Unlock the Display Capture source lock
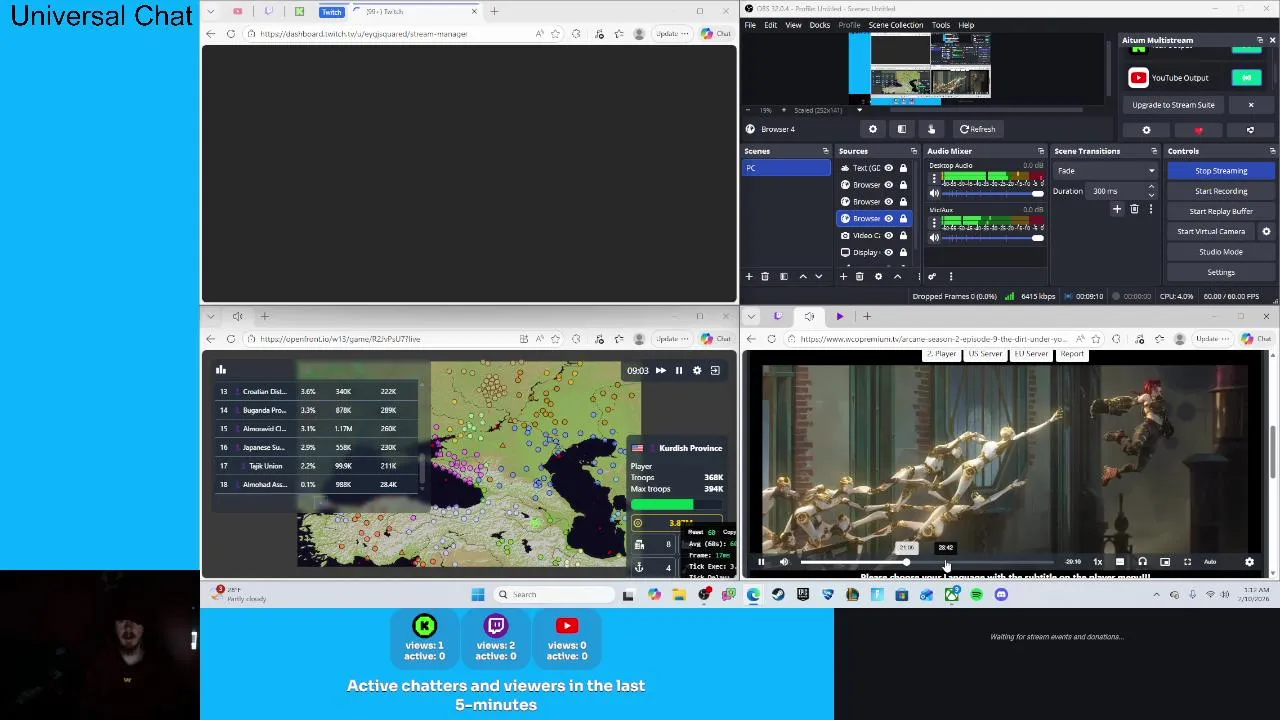The image size is (1280, 720). [903, 252]
